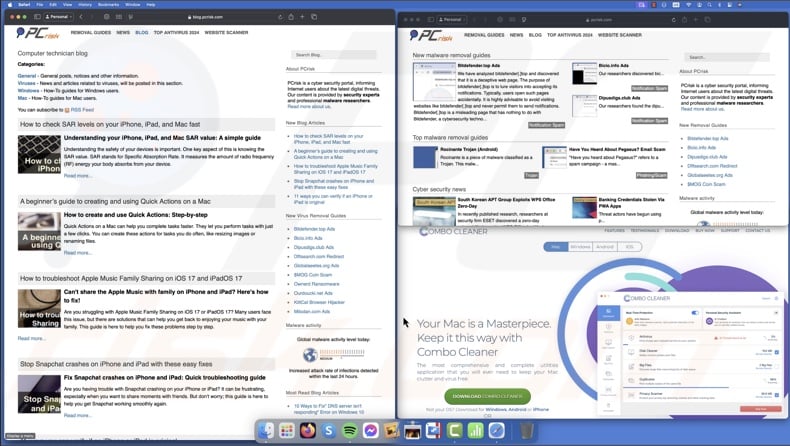Click the pcrisk.com address bar in right window

599,20
